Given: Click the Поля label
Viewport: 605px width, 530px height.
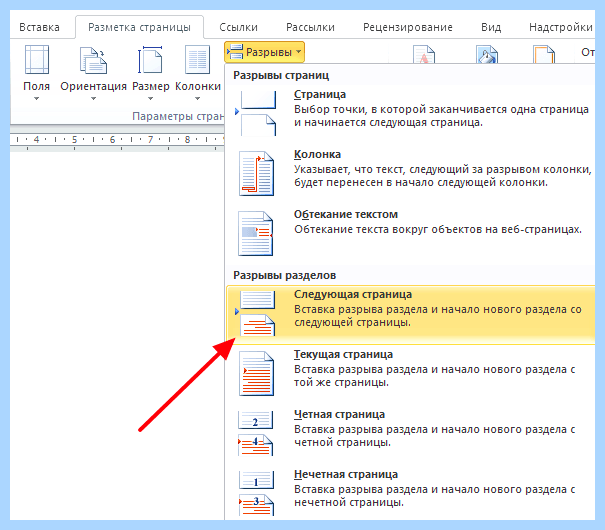Looking at the screenshot, I should click(x=36, y=86).
